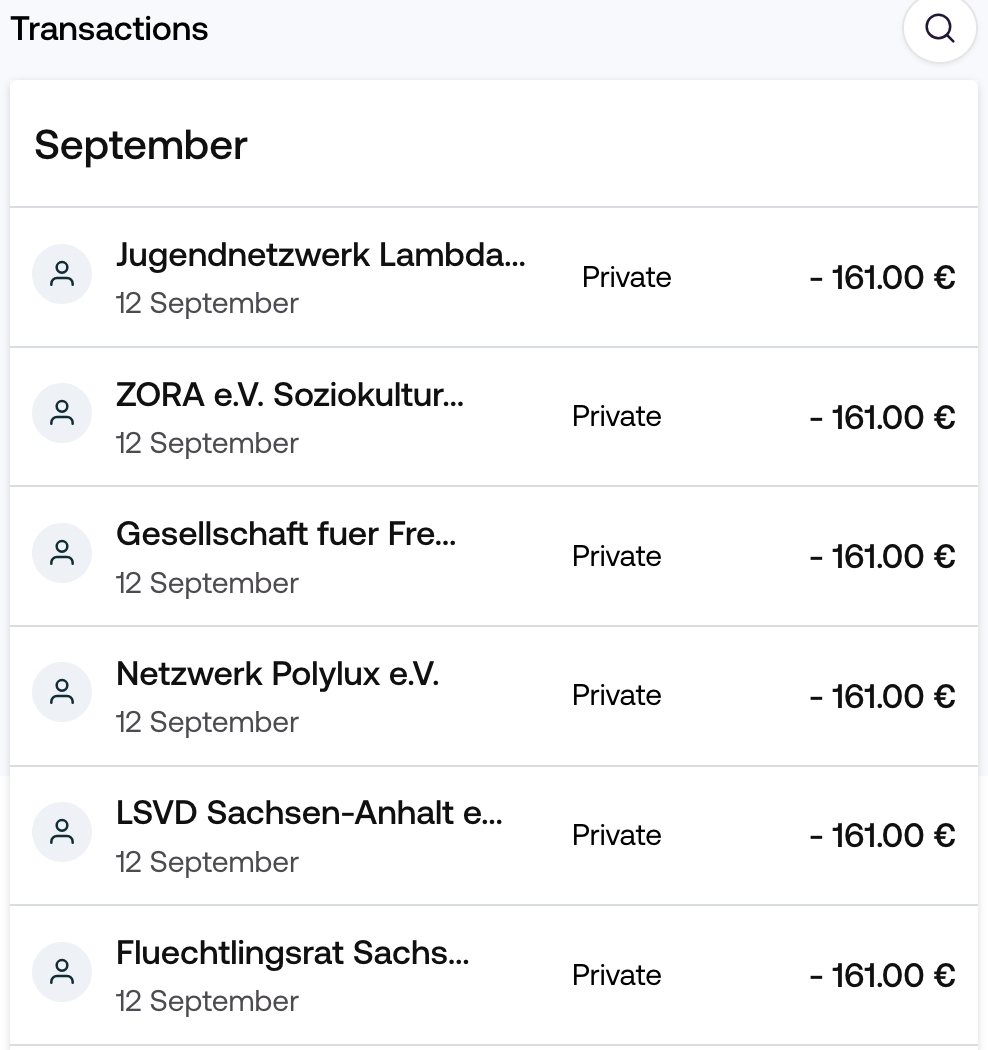Viewport: 988px width, 1050px height.
Task: Click the ZORA e.V. payee avatar icon
Action: click(62, 413)
